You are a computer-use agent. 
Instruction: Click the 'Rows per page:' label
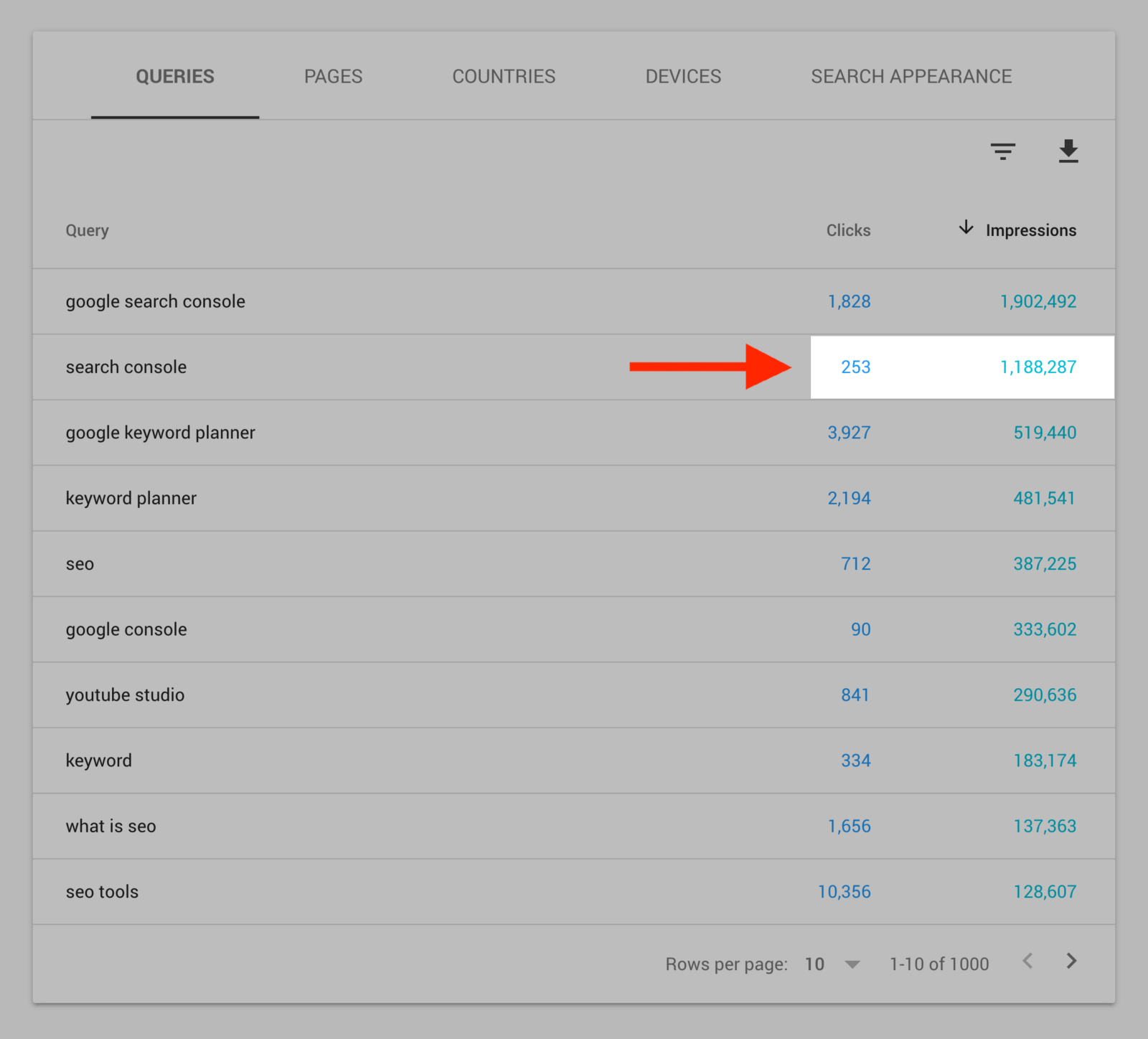click(726, 964)
